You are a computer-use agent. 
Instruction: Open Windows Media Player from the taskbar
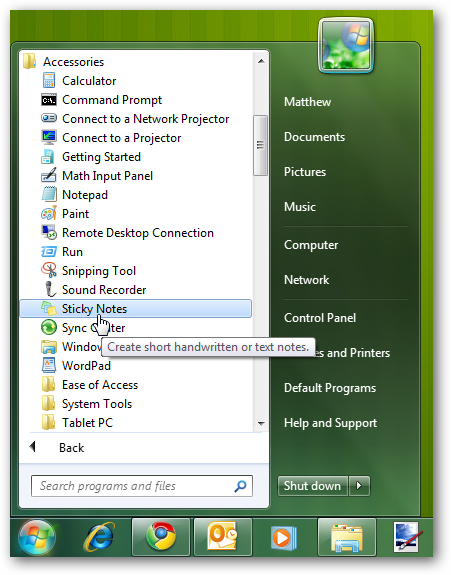click(x=284, y=538)
